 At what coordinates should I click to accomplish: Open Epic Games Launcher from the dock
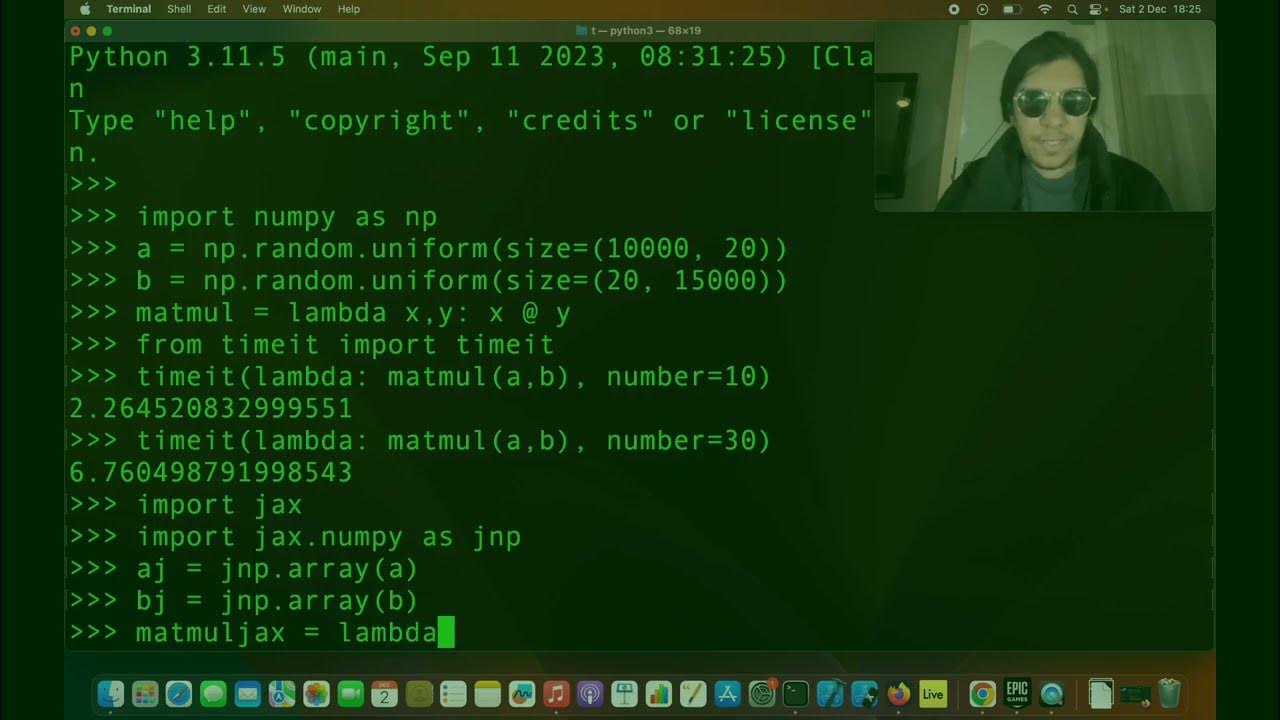coord(1016,693)
